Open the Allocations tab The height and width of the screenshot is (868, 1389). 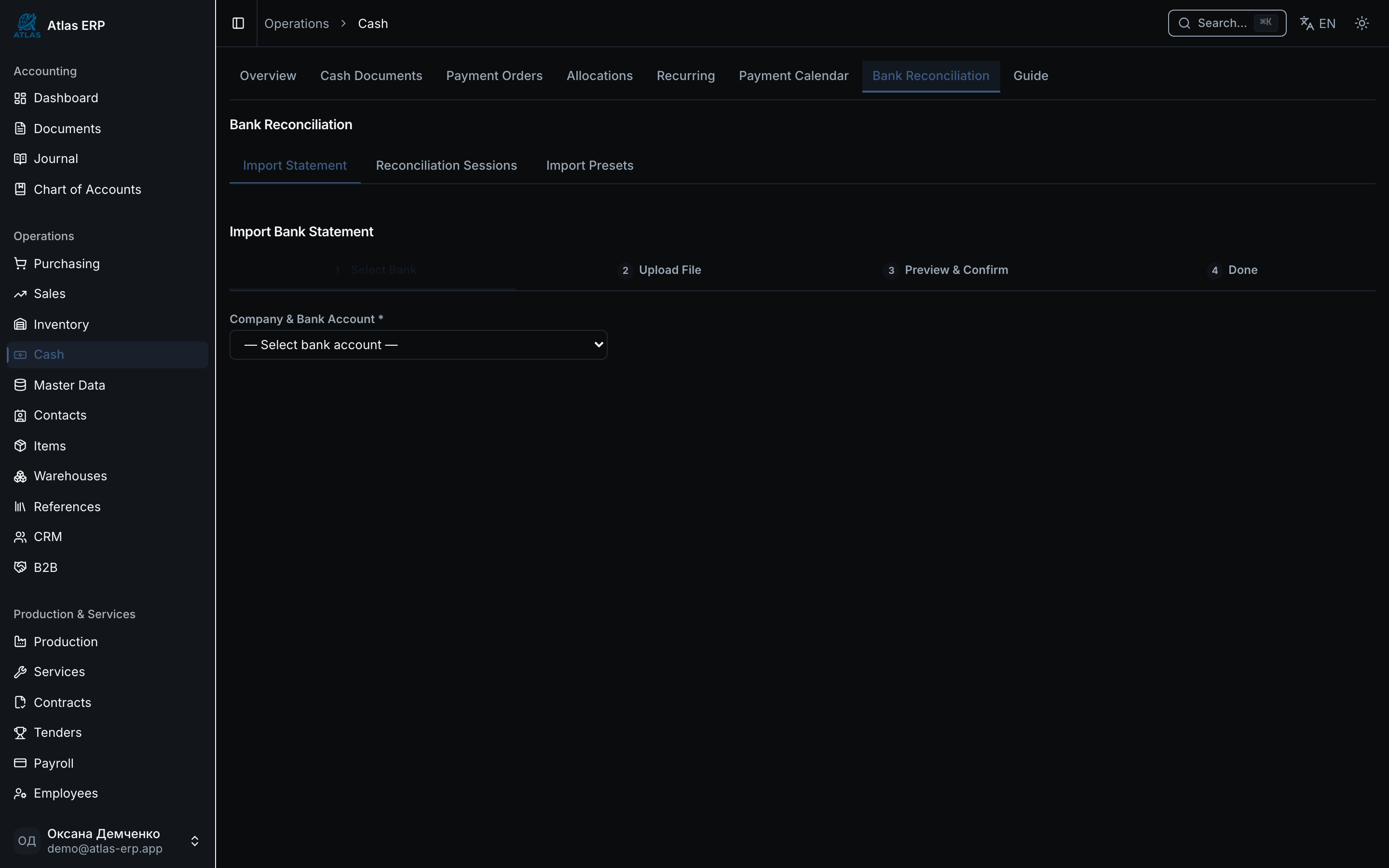click(x=599, y=76)
